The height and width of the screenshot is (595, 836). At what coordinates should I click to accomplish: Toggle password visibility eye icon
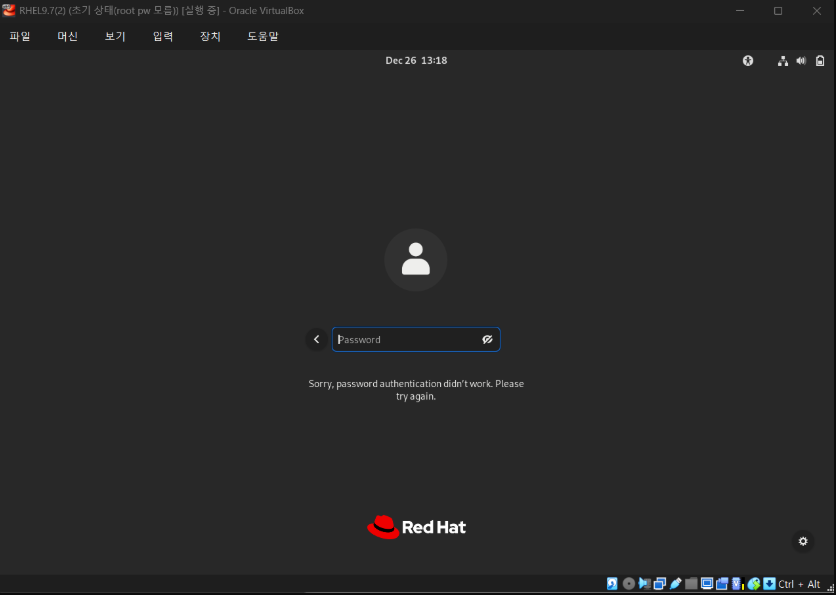coord(487,340)
